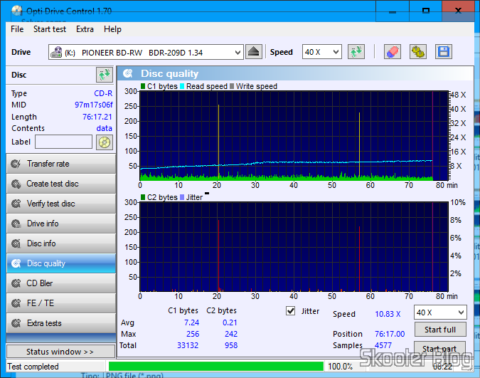
Task: Click the Disc quality panel header
Action: pos(295,73)
